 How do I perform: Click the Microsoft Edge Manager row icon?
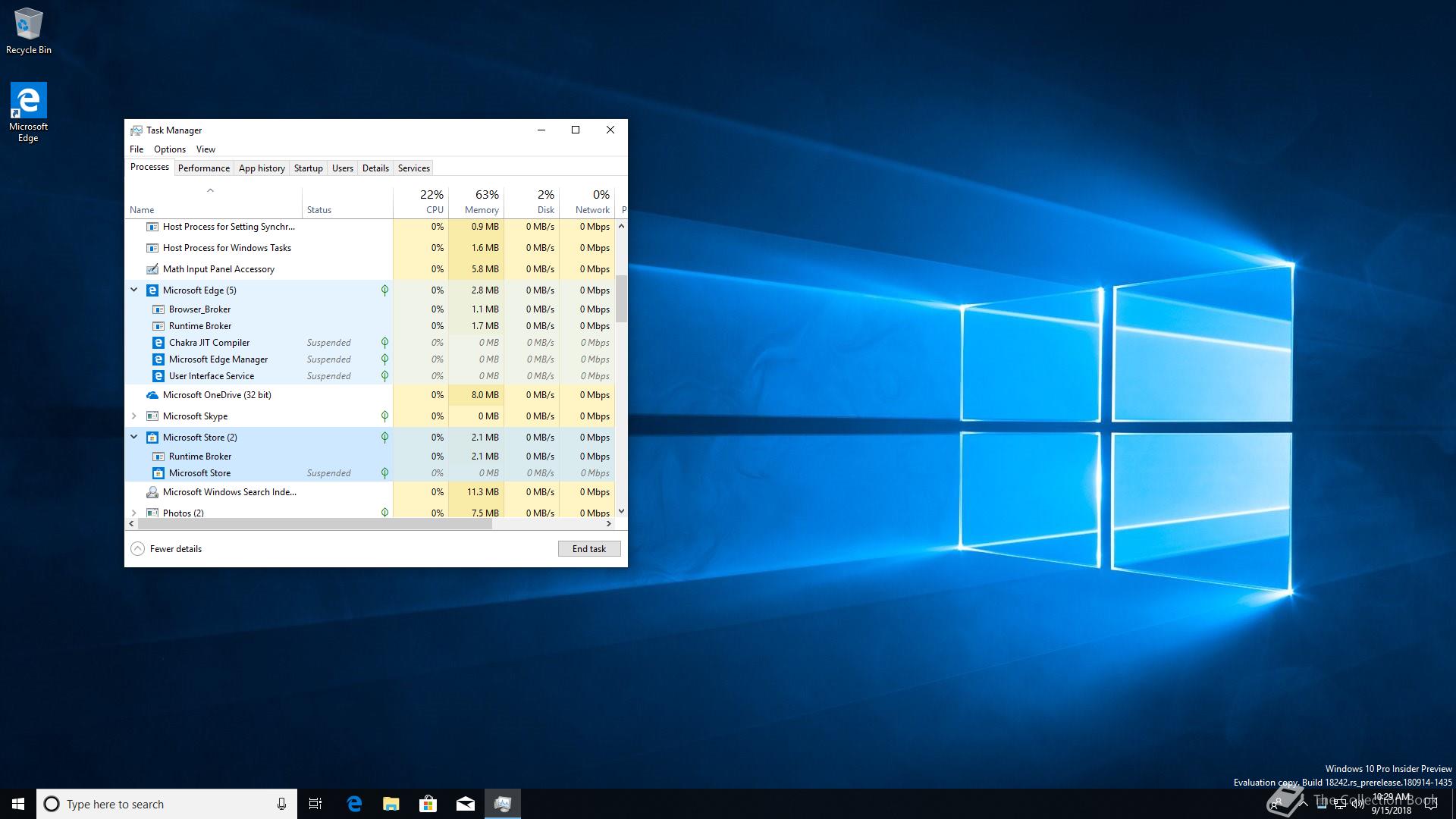[x=158, y=359]
